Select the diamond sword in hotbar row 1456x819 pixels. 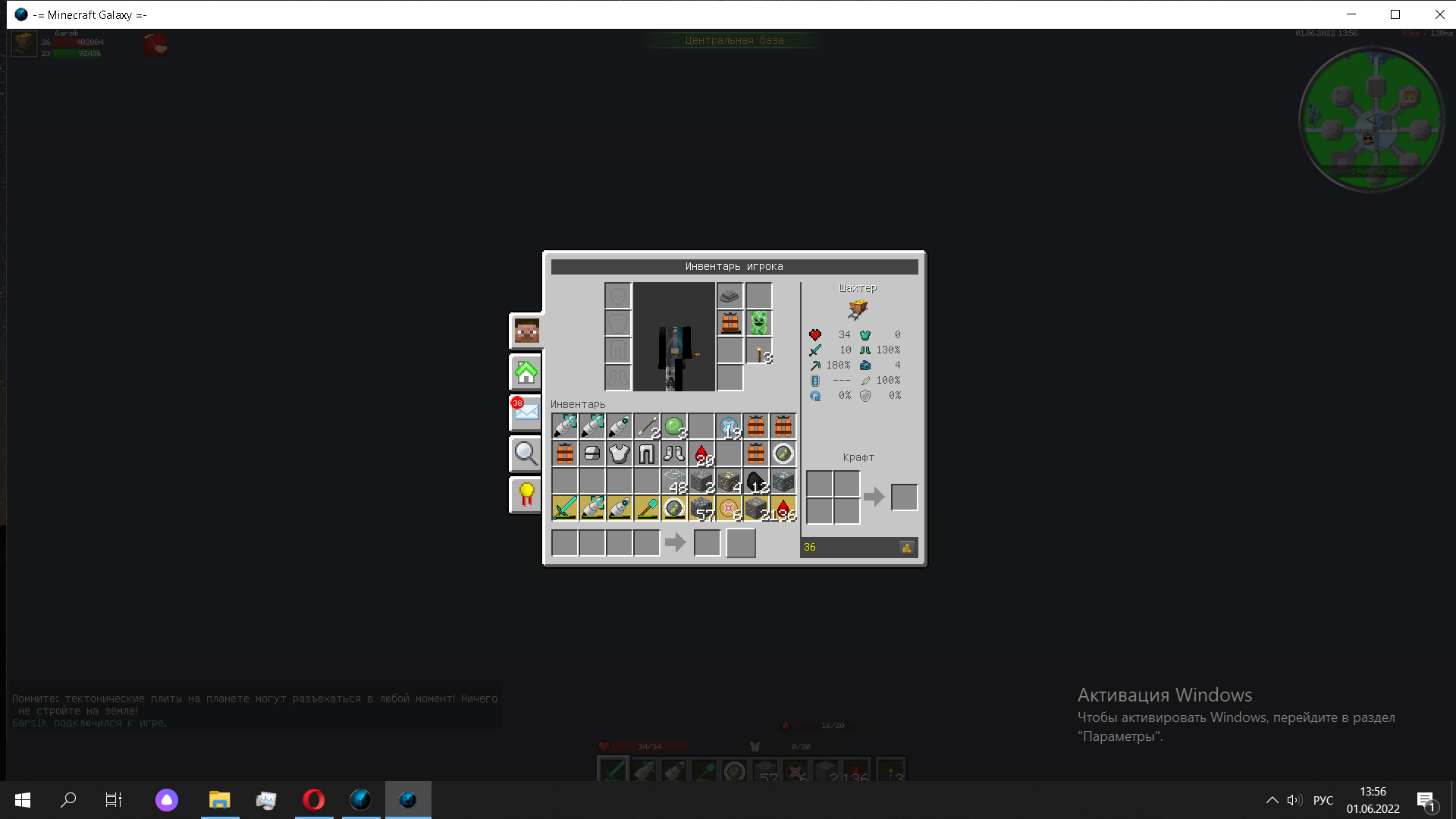click(565, 508)
